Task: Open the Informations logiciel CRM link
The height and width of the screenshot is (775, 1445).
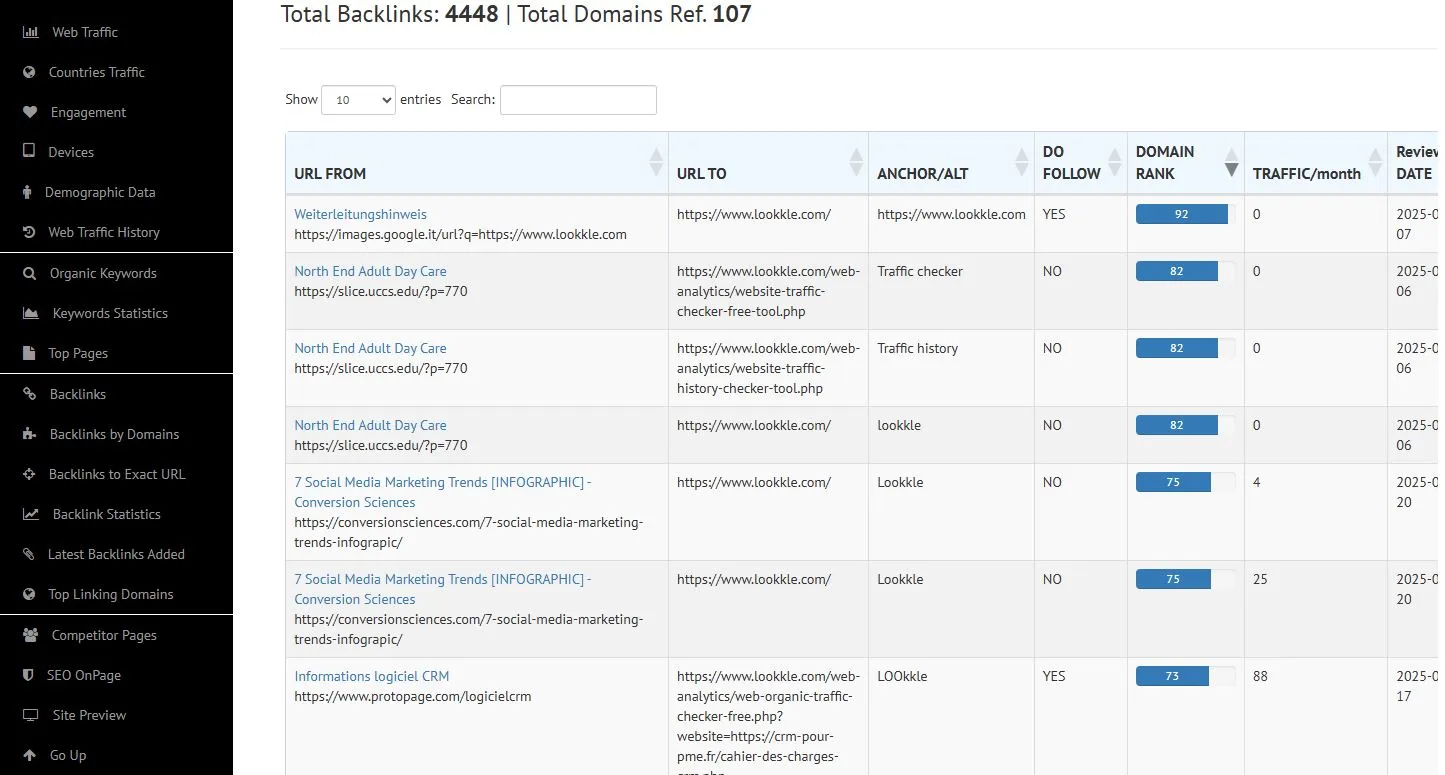Action: click(x=371, y=676)
